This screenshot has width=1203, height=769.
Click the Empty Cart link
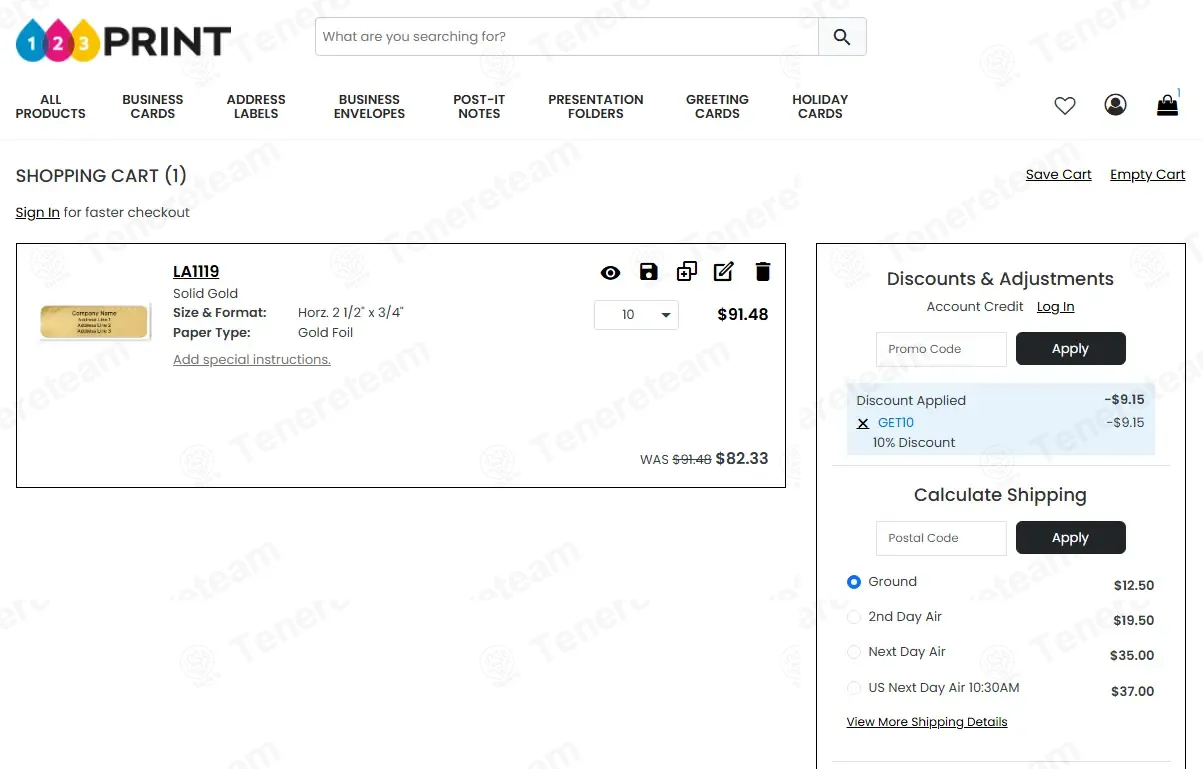1147,175
